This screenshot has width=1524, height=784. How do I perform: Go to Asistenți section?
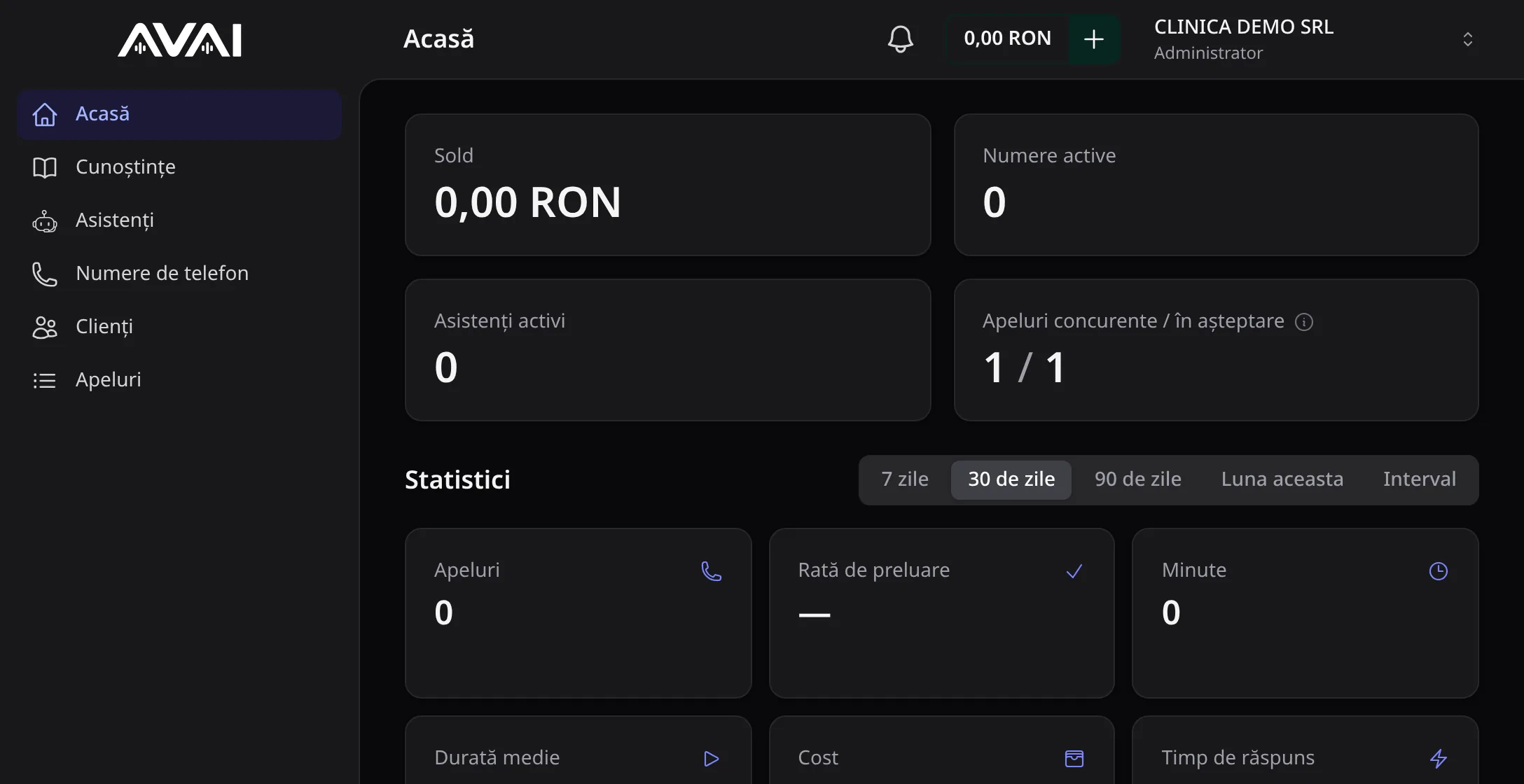(179, 220)
